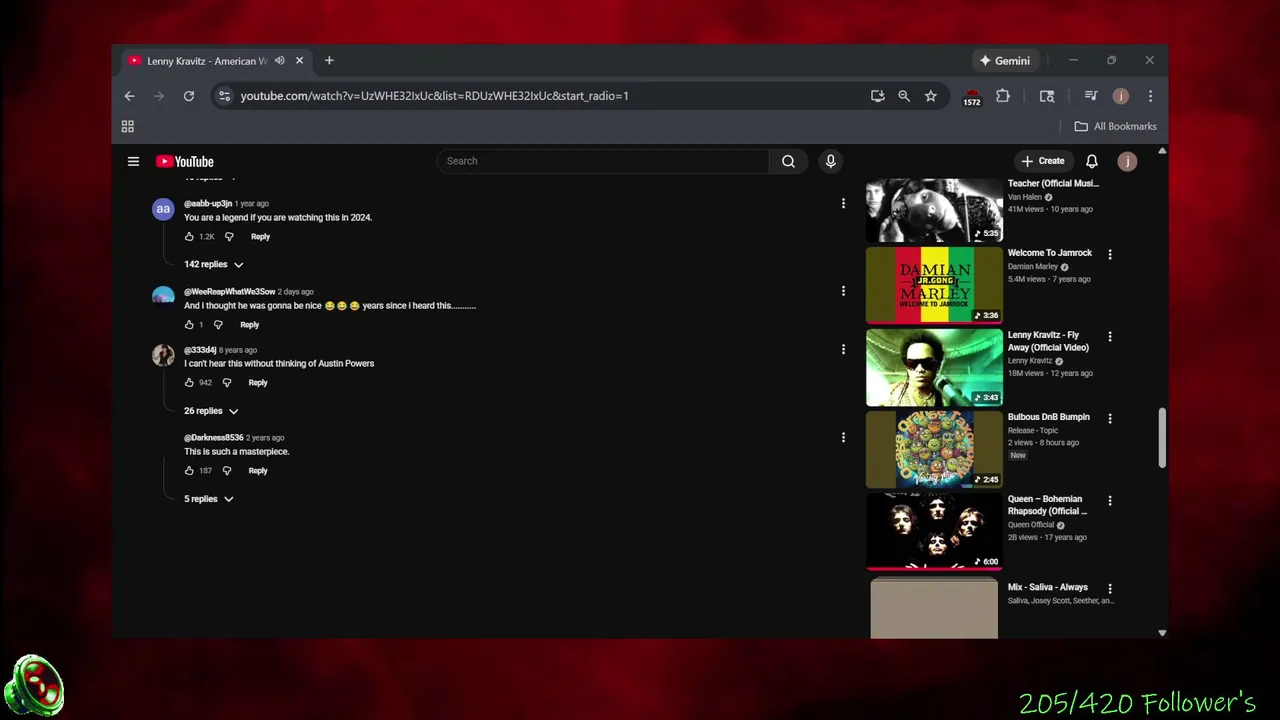Open options for Bulbous DnB Bumpin video
The height and width of the screenshot is (720, 1280).
1109,418
